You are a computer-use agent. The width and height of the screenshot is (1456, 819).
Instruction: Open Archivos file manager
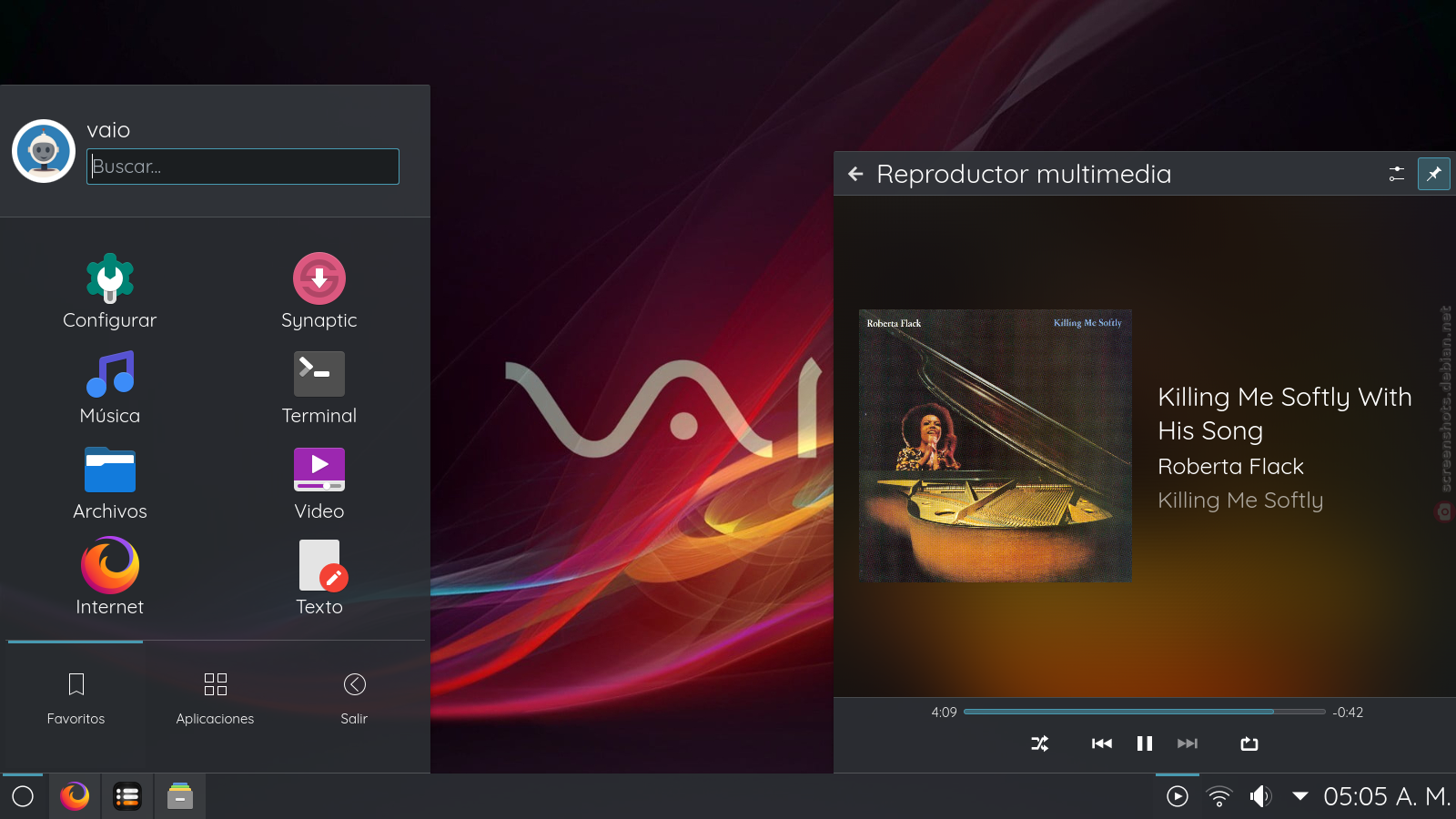[x=110, y=483]
